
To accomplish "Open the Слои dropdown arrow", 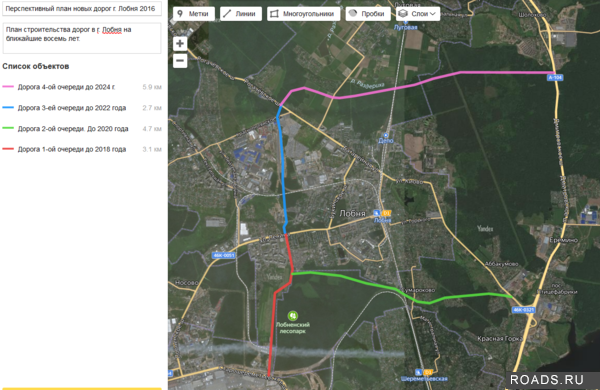I will pyautogui.click(x=433, y=14).
